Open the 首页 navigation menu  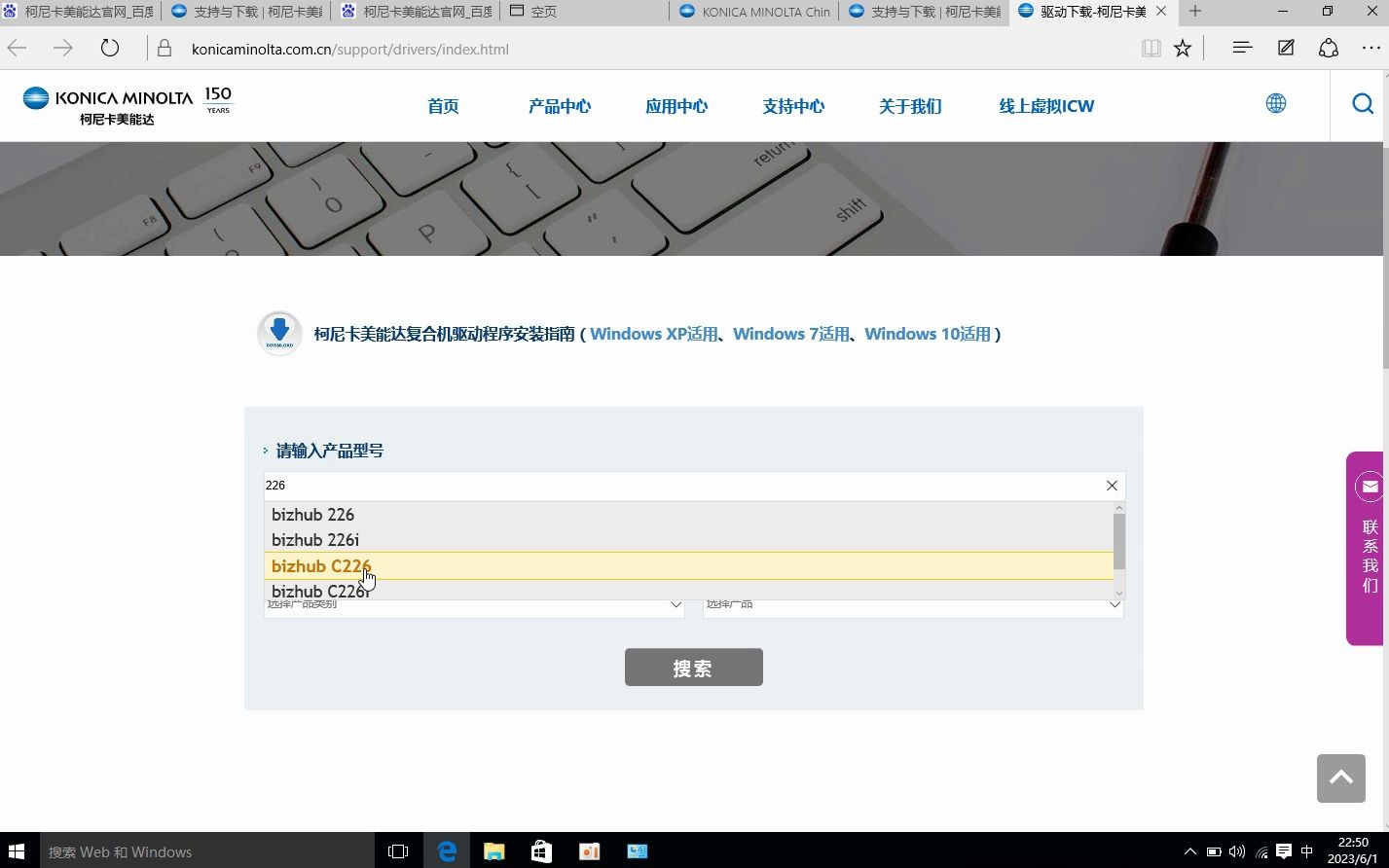point(443,106)
